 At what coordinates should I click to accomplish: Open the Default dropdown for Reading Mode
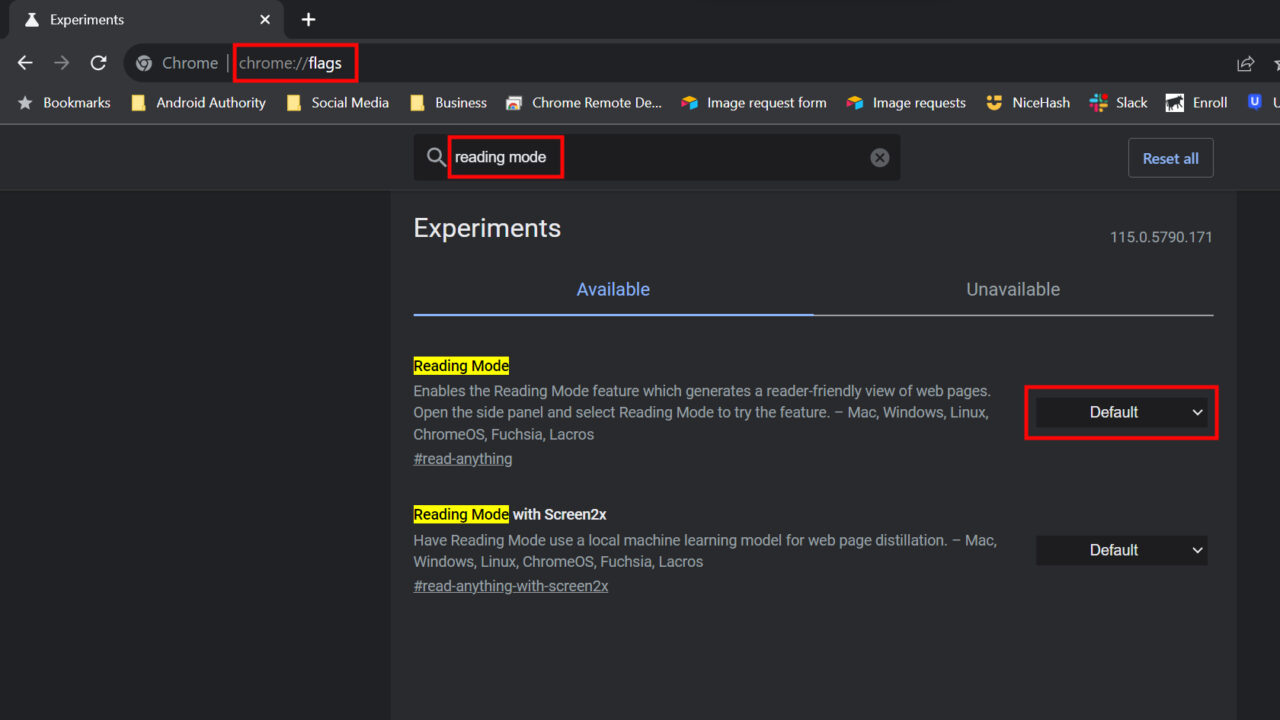(1121, 411)
